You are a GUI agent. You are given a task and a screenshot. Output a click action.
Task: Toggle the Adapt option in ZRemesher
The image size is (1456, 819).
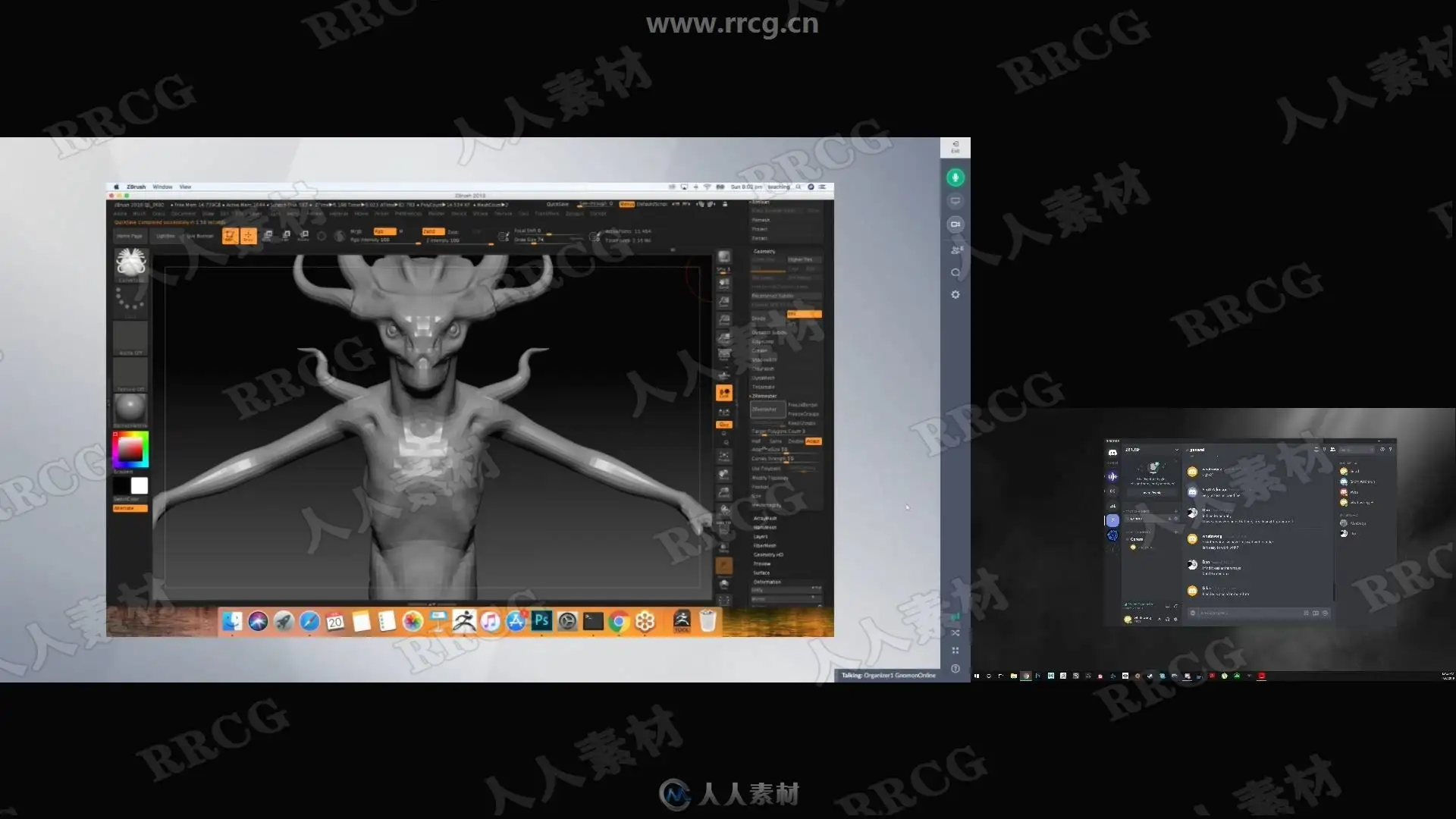[x=813, y=441]
